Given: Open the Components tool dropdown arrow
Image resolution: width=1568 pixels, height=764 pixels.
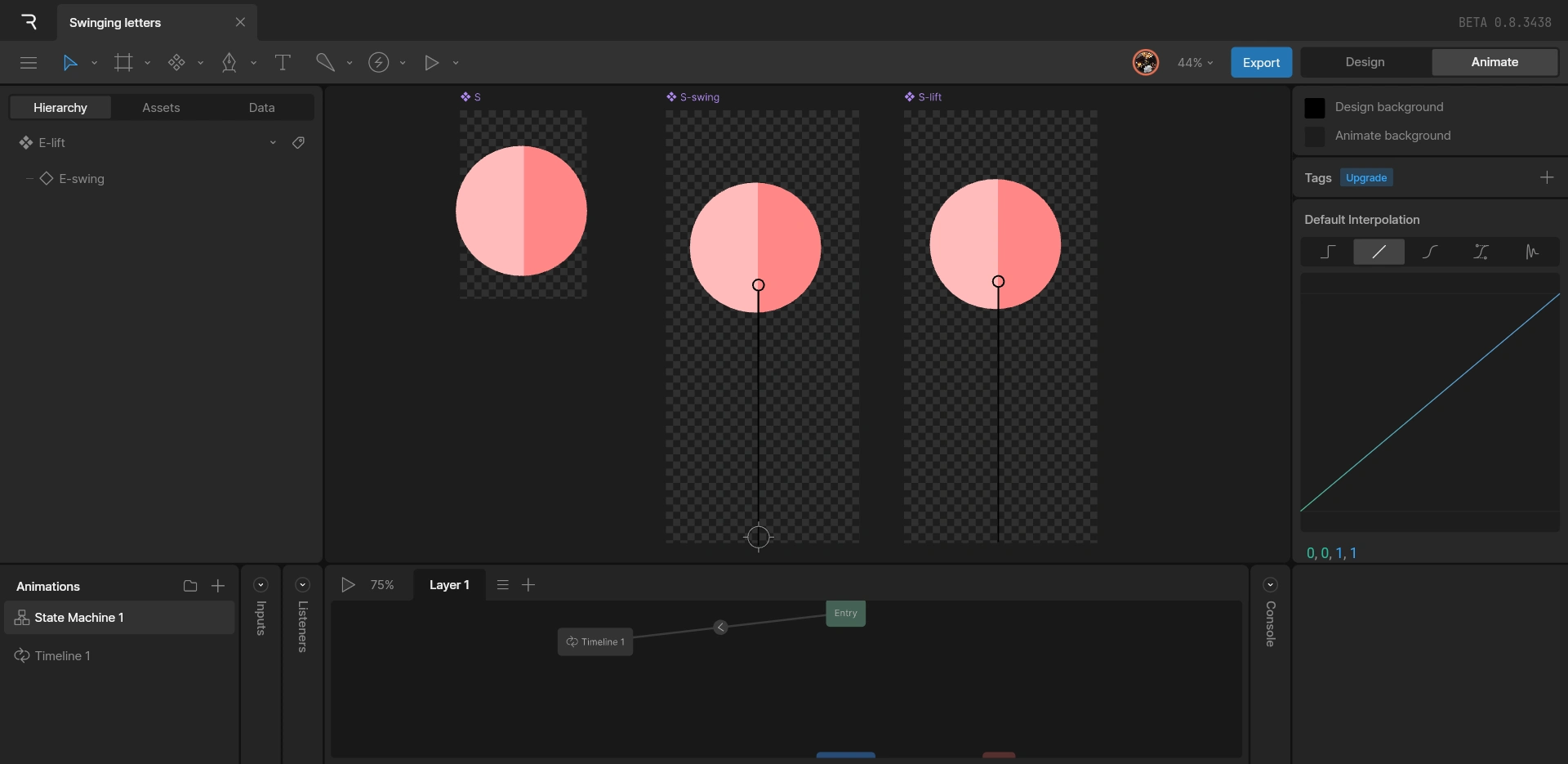Looking at the screenshot, I should click(x=201, y=63).
